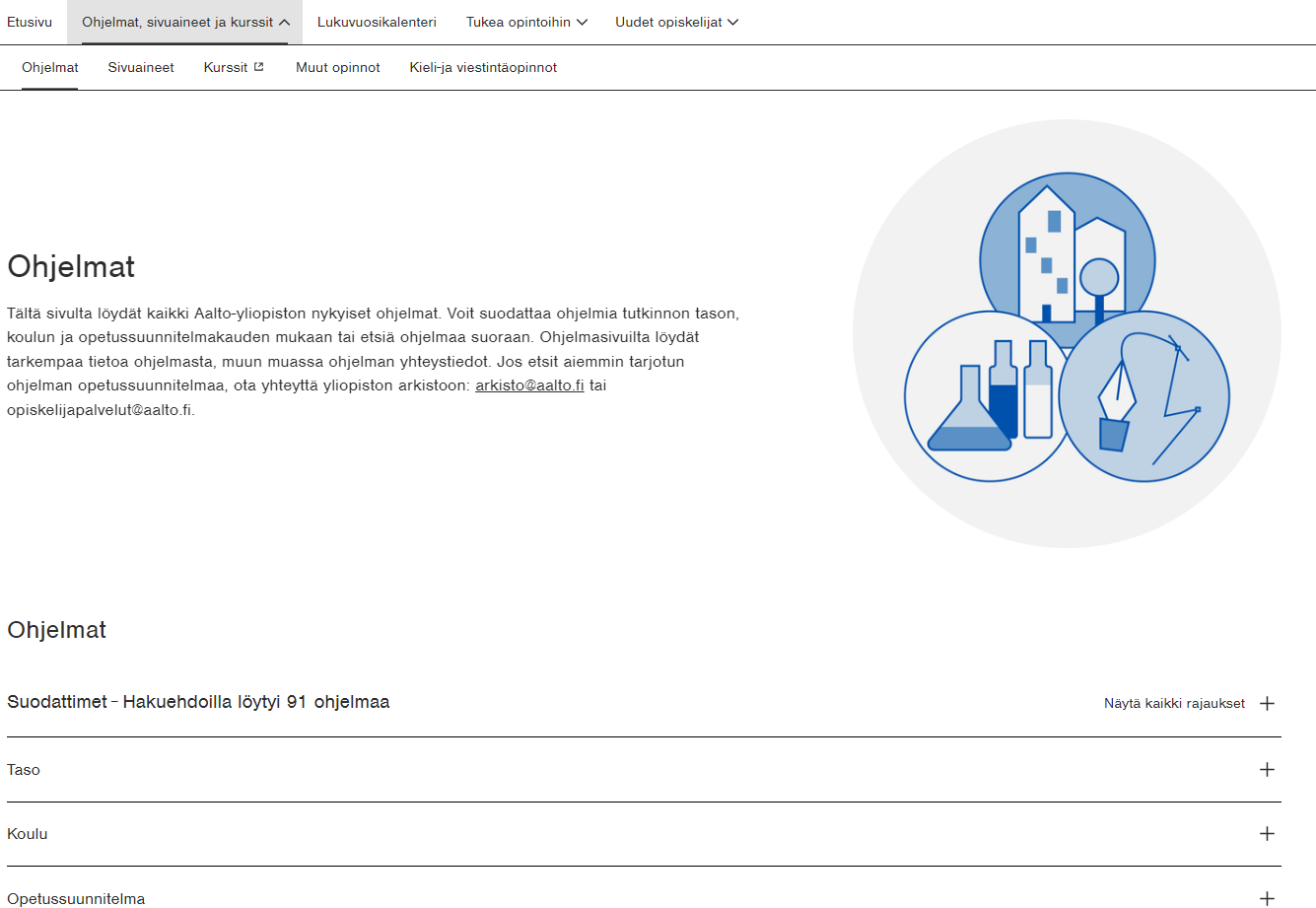Click the arkisto@aalto.fi email link
Screen dimensions: 1316x908
click(529, 385)
